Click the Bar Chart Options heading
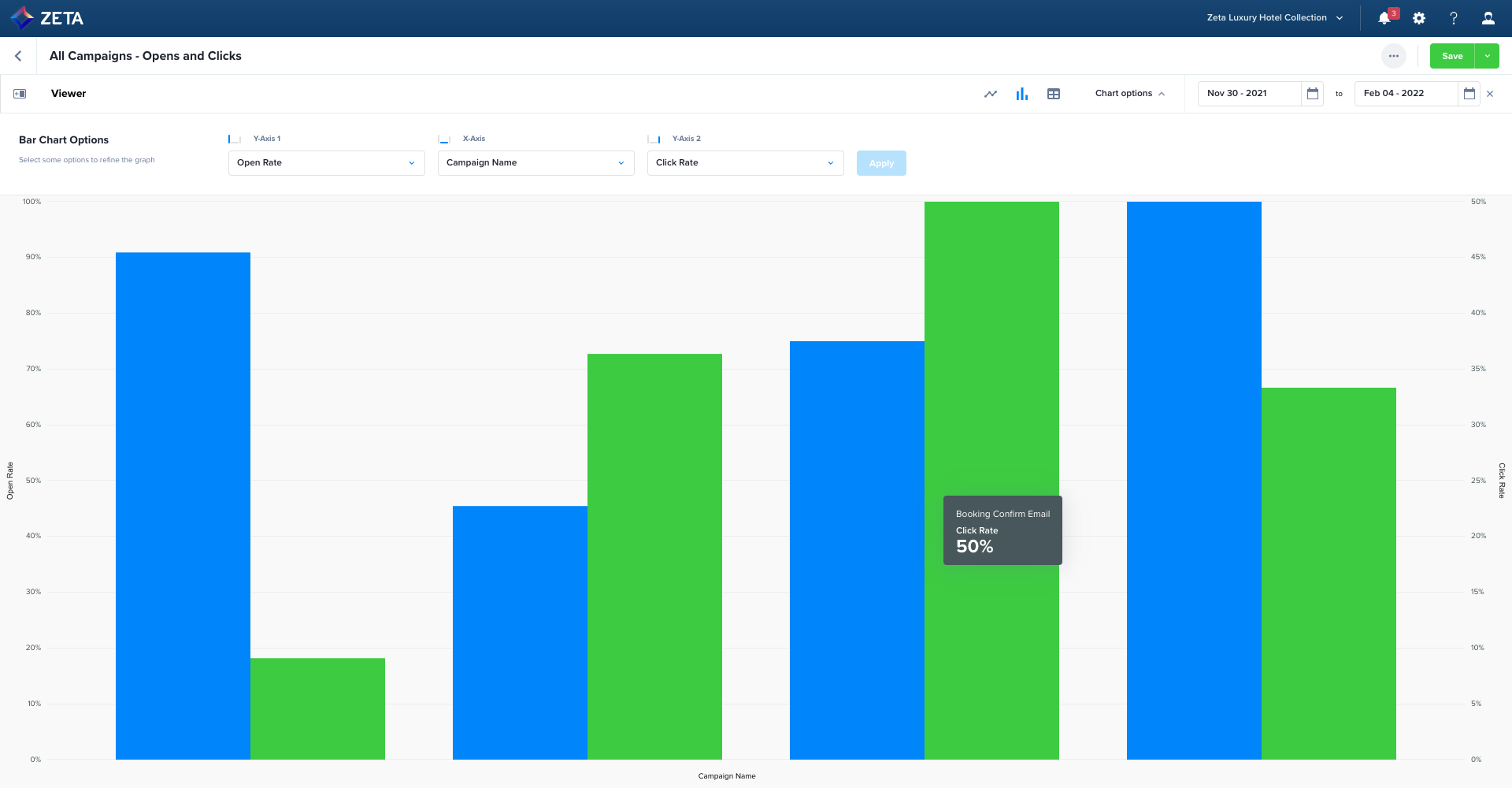 pyautogui.click(x=64, y=140)
